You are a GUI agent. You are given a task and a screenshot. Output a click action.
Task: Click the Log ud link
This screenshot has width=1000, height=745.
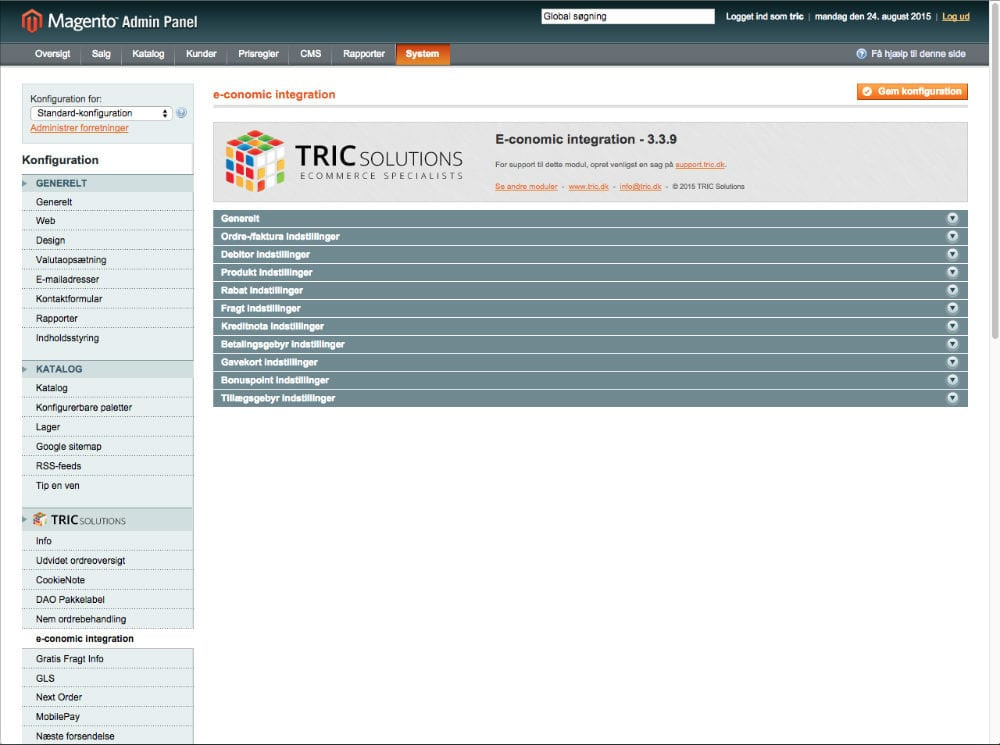coord(954,16)
